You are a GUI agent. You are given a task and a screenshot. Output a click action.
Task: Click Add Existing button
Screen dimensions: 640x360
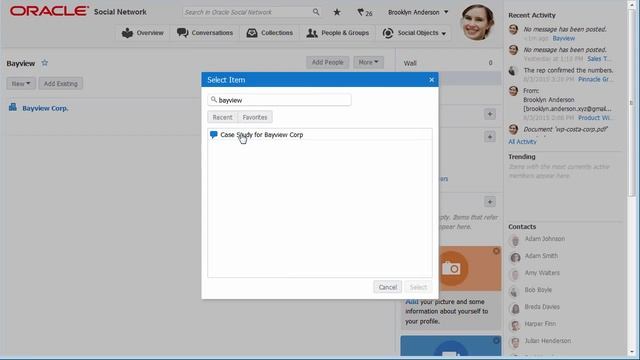(60, 83)
